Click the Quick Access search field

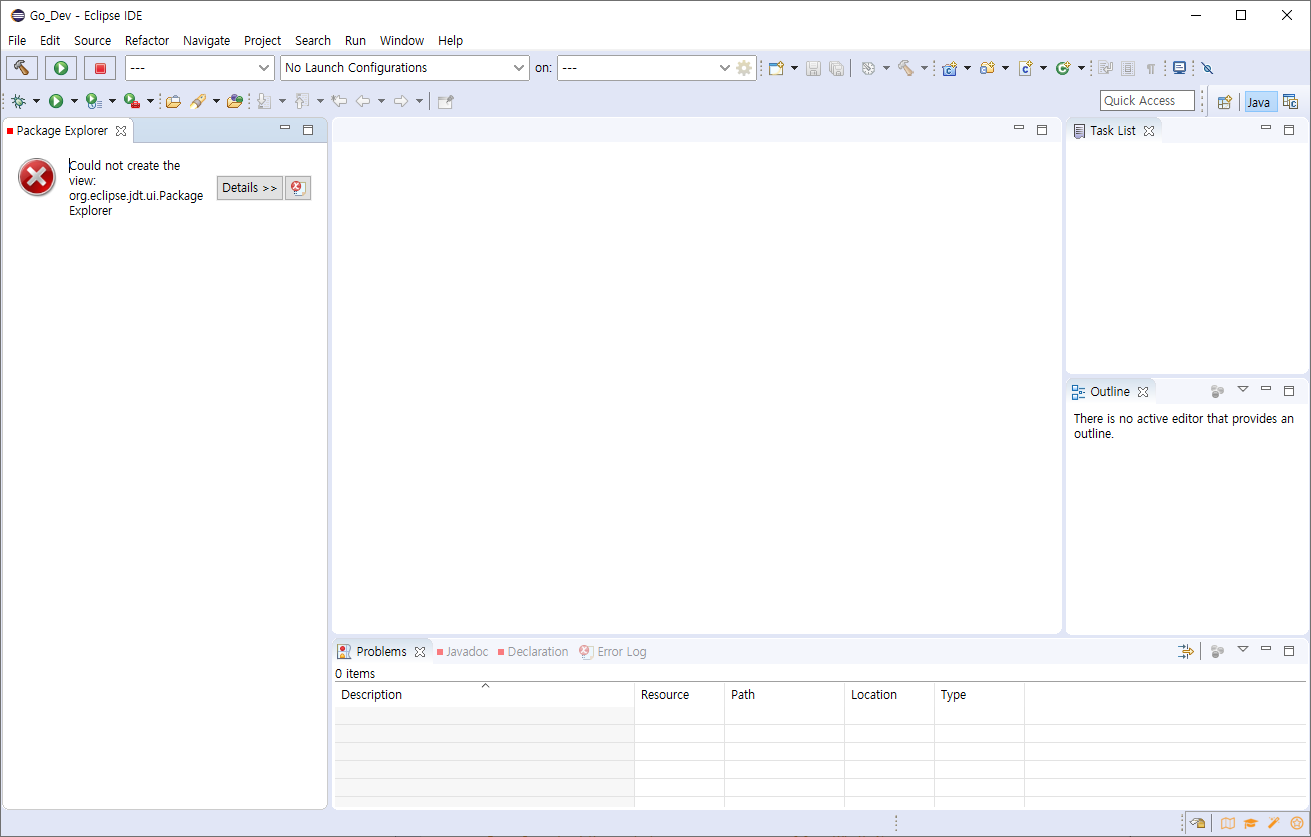point(1147,101)
